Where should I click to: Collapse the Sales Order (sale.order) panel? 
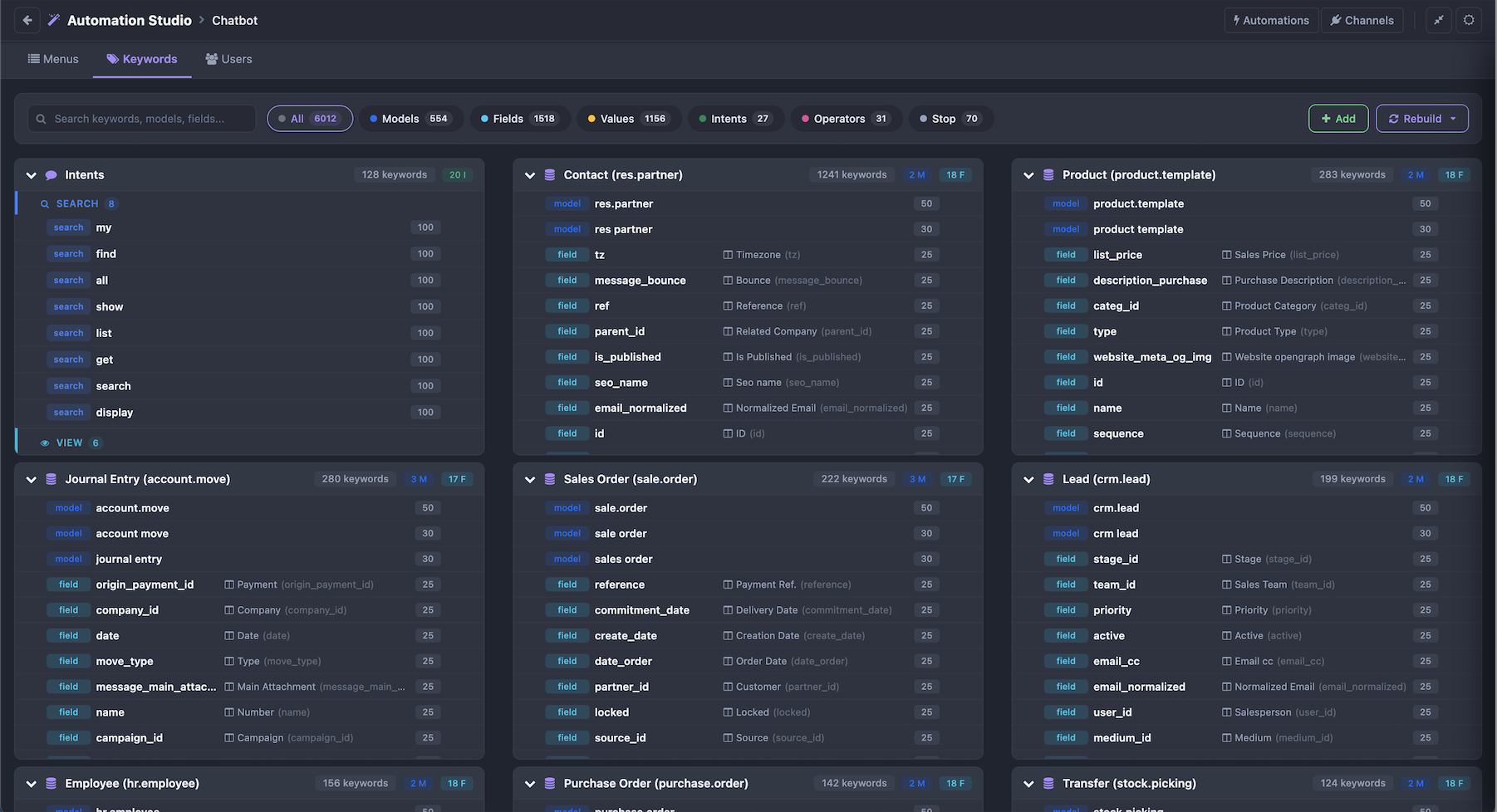(530, 479)
